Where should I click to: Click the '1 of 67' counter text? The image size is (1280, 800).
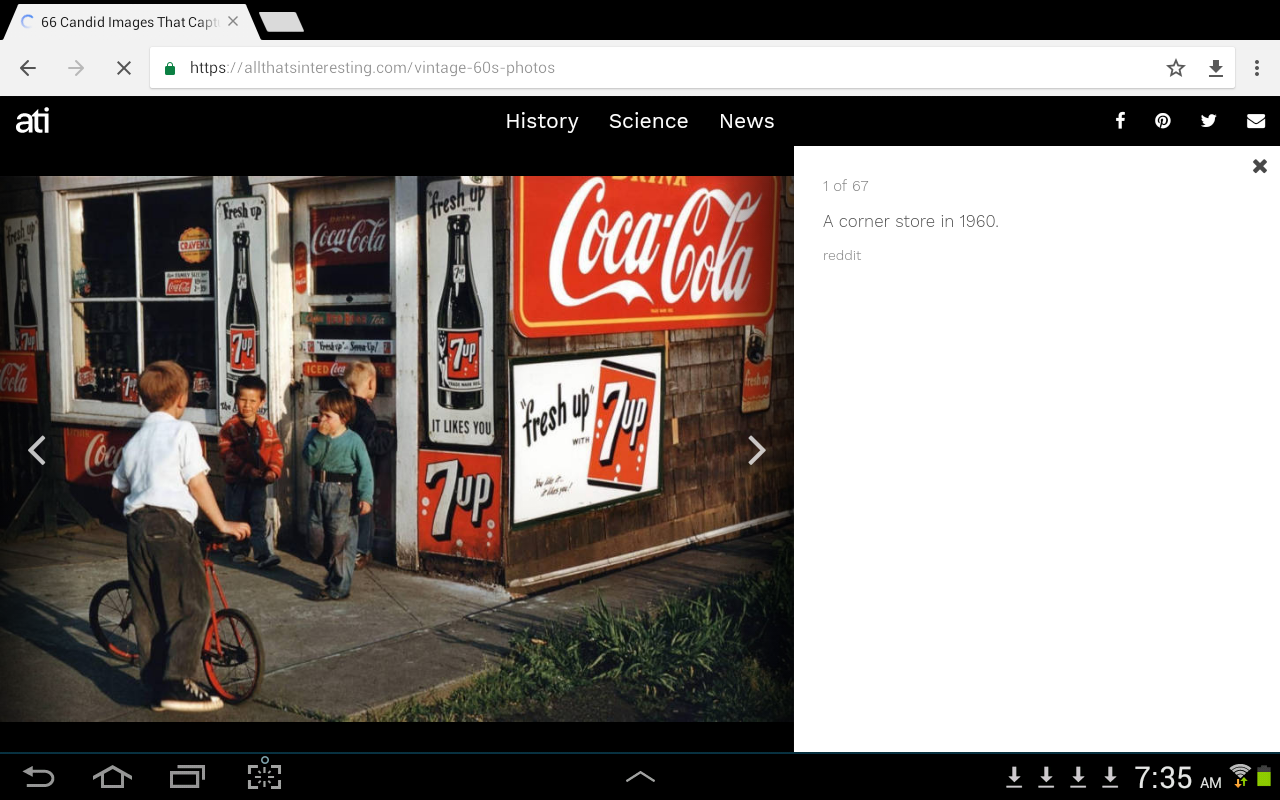tap(846, 186)
